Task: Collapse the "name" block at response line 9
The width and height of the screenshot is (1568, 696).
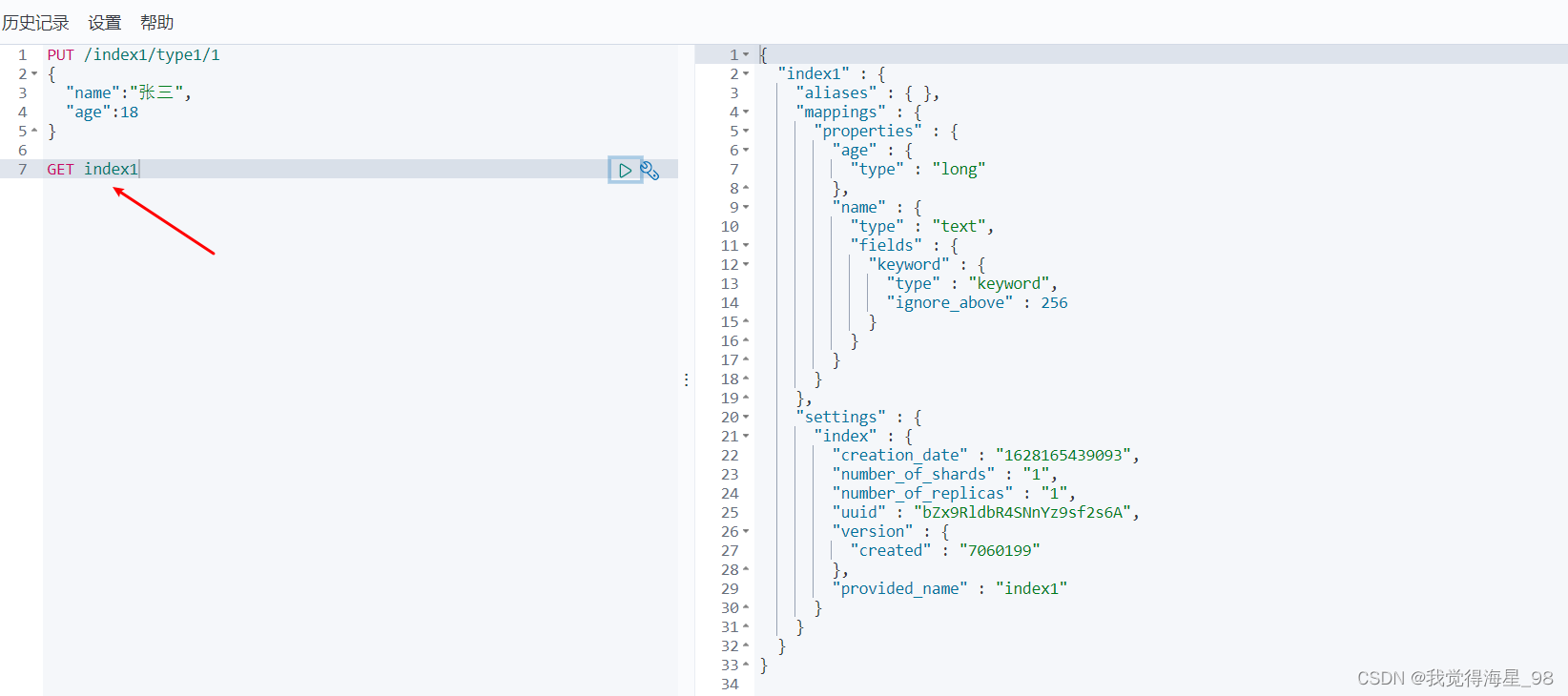Action: point(746,207)
